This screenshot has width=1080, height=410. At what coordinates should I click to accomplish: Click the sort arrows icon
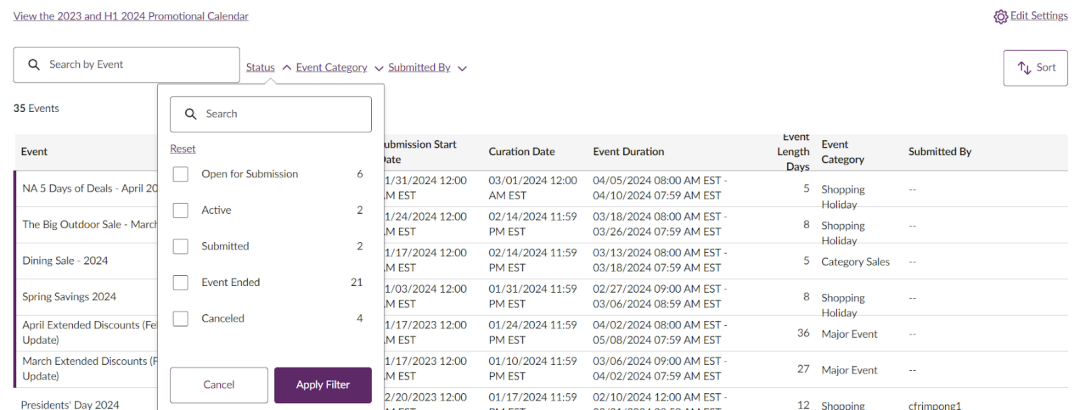click(x=1024, y=68)
